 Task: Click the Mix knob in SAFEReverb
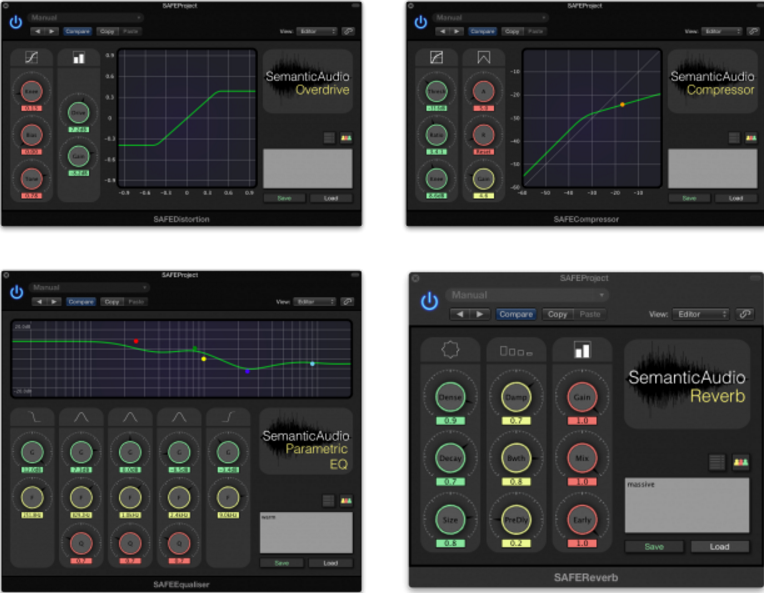582,458
